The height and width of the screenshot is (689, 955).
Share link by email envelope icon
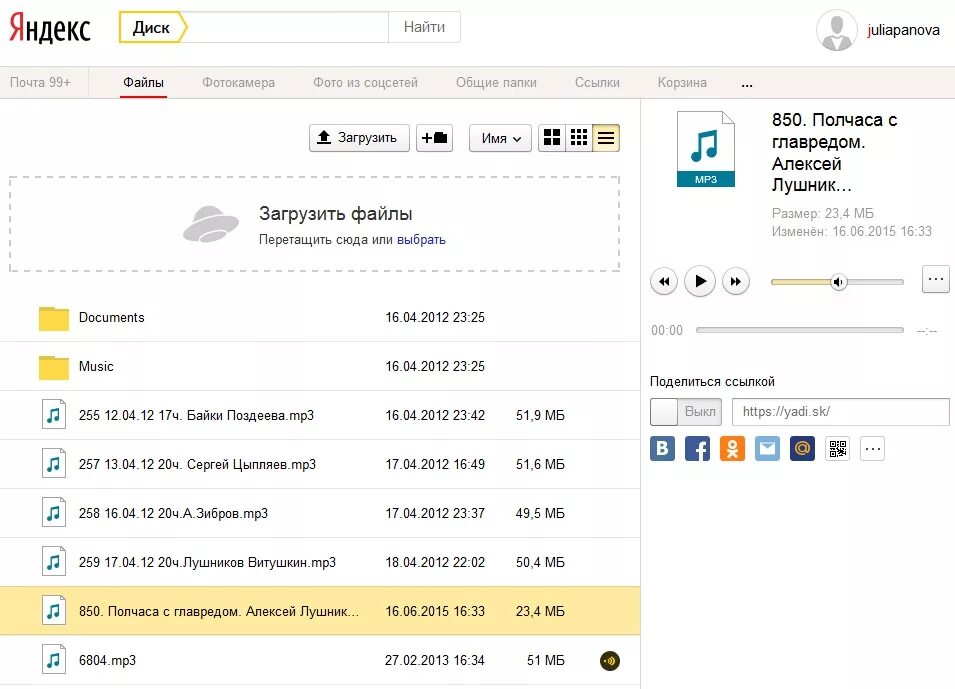tap(767, 449)
